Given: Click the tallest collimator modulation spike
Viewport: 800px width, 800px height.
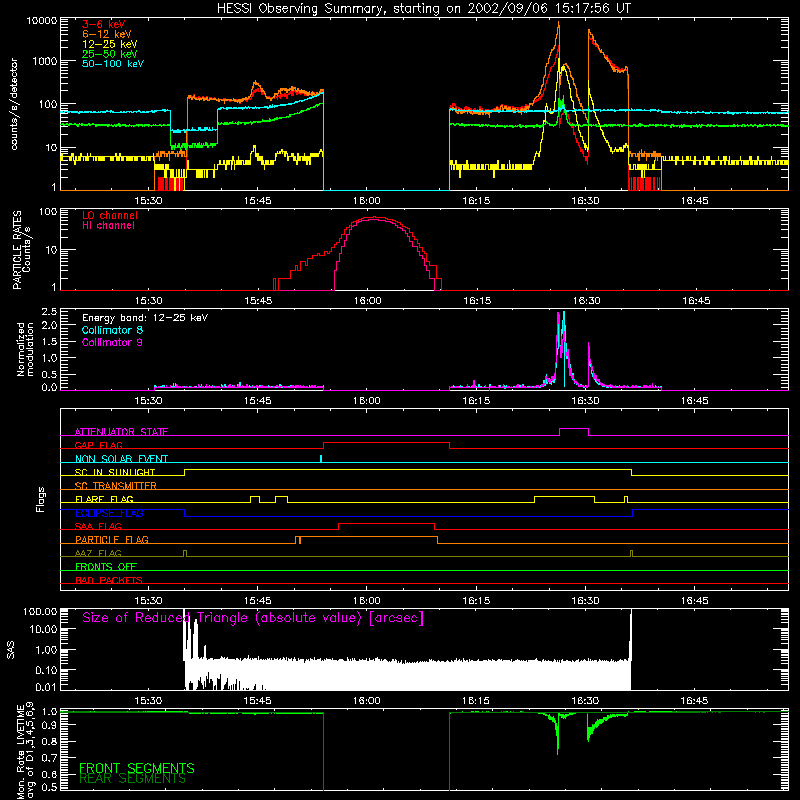Looking at the screenshot, I should (x=564, y=313).
